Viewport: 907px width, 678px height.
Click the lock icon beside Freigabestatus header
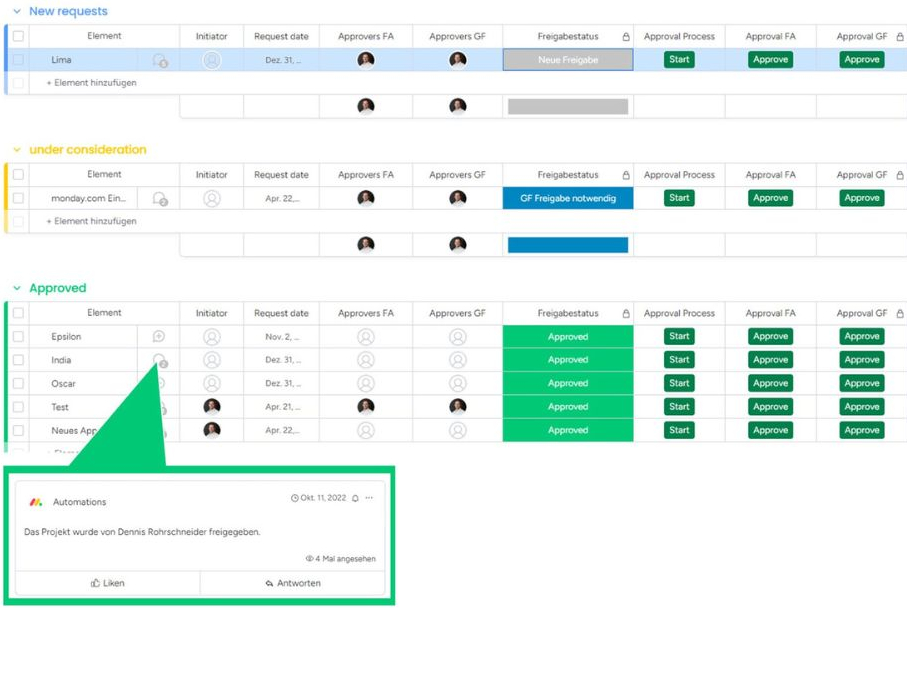point(626,35)
